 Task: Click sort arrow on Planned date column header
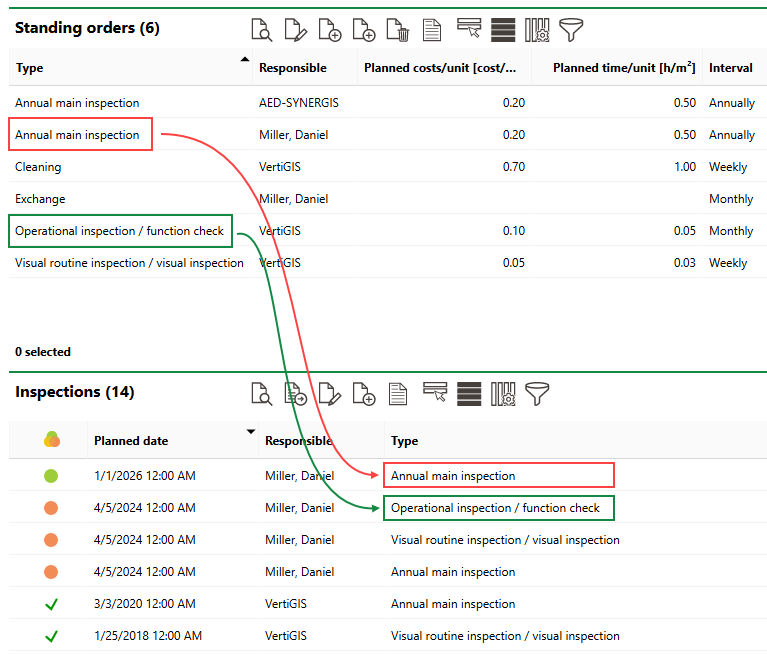click(250, 432)
